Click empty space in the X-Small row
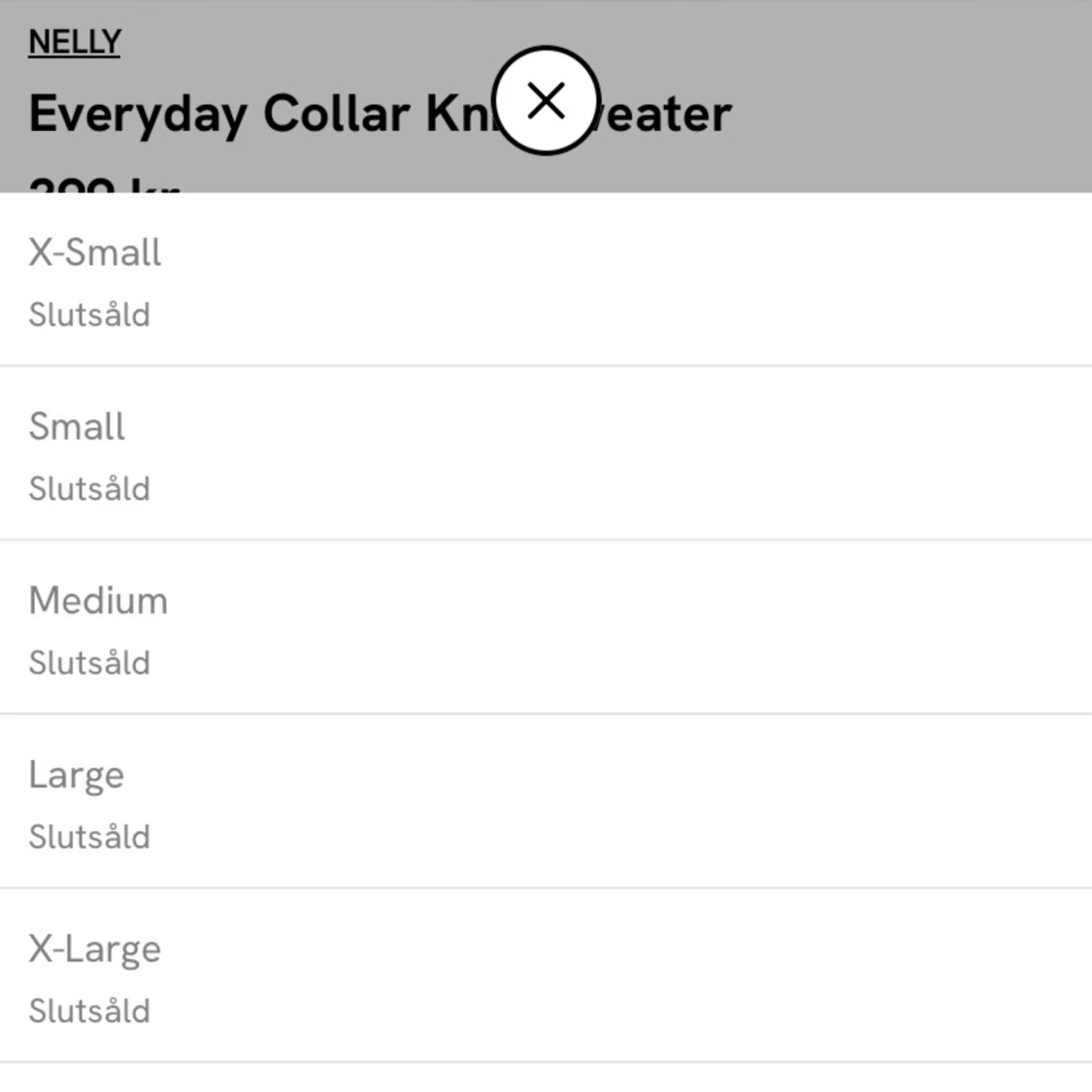The width and height of the screenshot is (1092, 1092). pos(627,280)
